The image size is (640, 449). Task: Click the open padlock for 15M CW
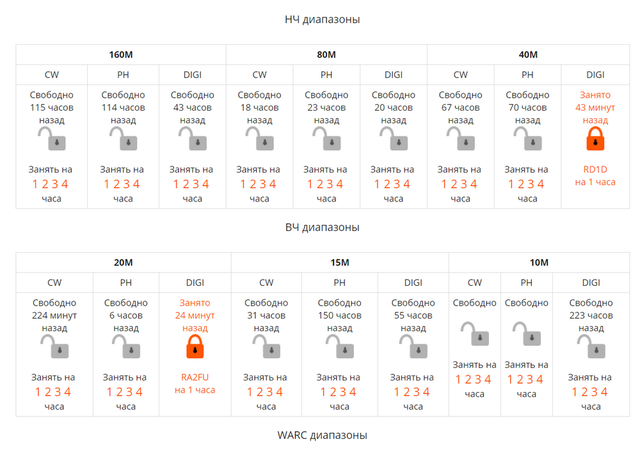click(x=265, y=346)
